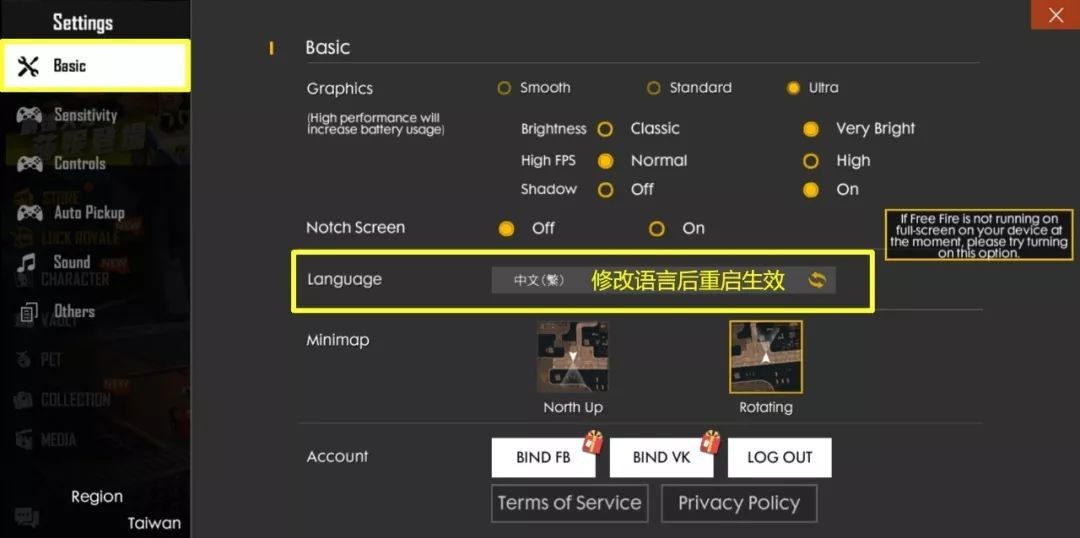Click the Sound music note icon
Screen dimensions: 1080x538
(x=29, y=262)
